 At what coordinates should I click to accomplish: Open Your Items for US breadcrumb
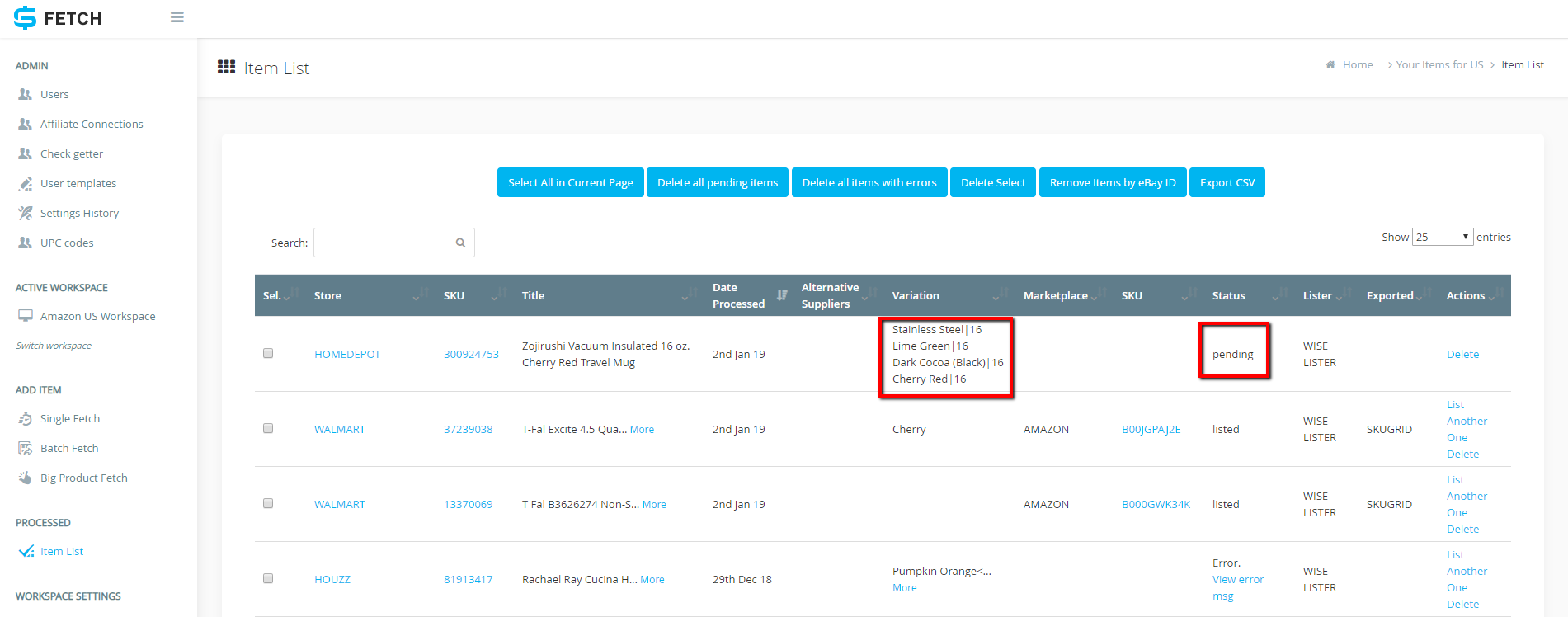point(1439,64)
